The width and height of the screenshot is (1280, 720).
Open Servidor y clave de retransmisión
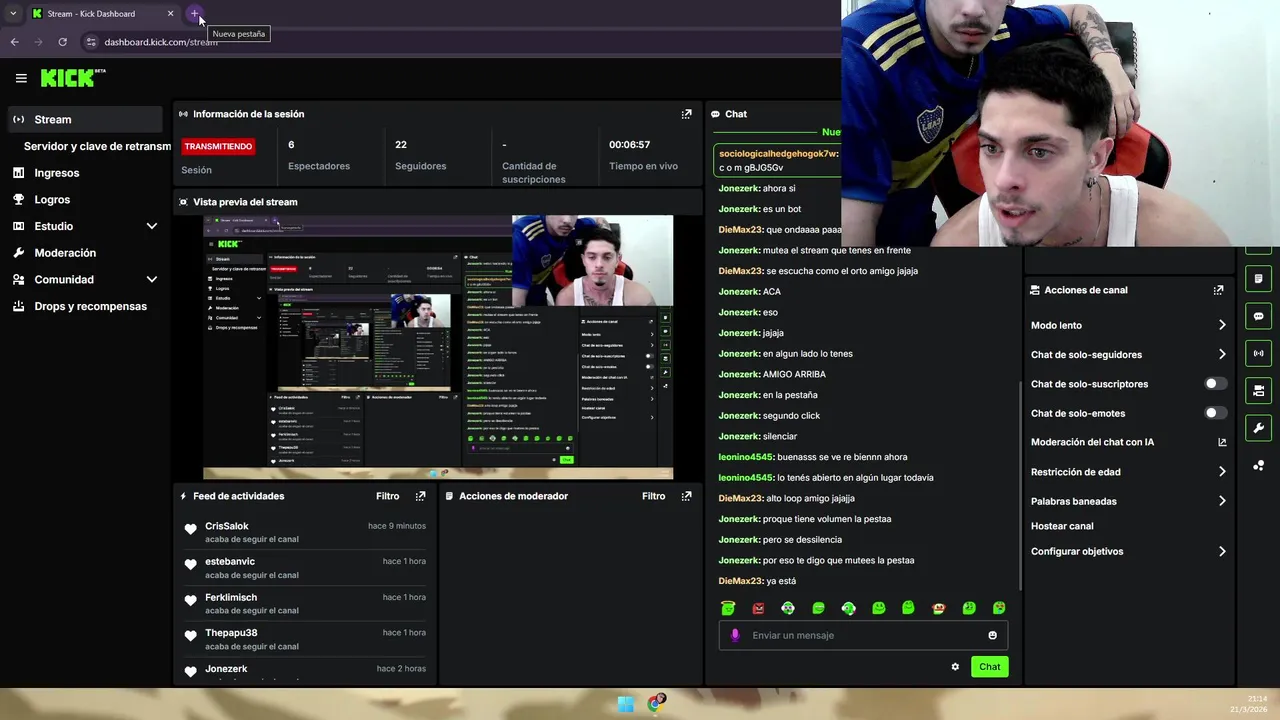pos(97,146)
